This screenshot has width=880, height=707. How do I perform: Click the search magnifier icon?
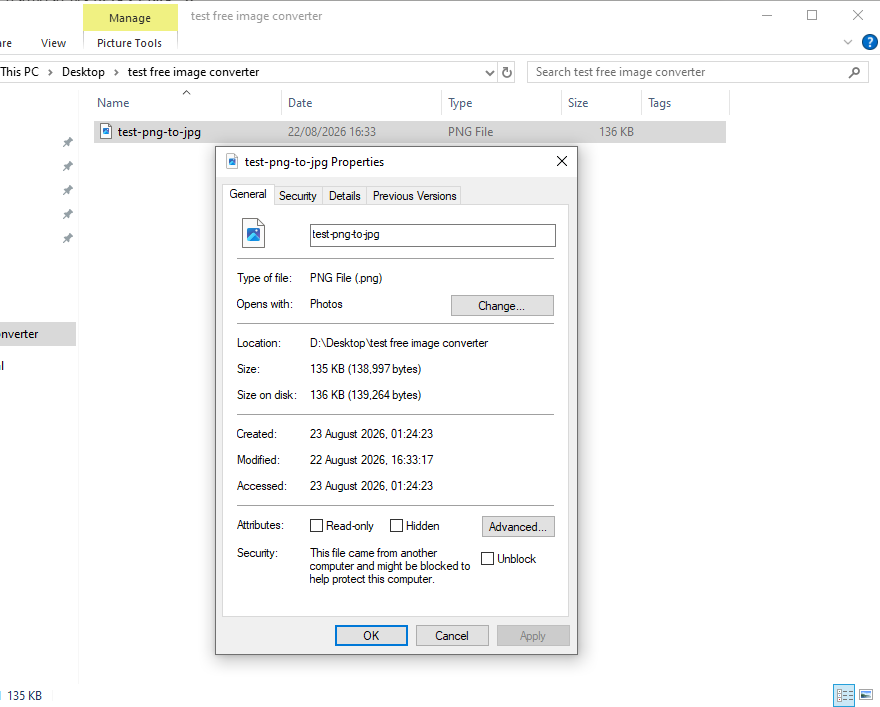(x=854, y=72)
